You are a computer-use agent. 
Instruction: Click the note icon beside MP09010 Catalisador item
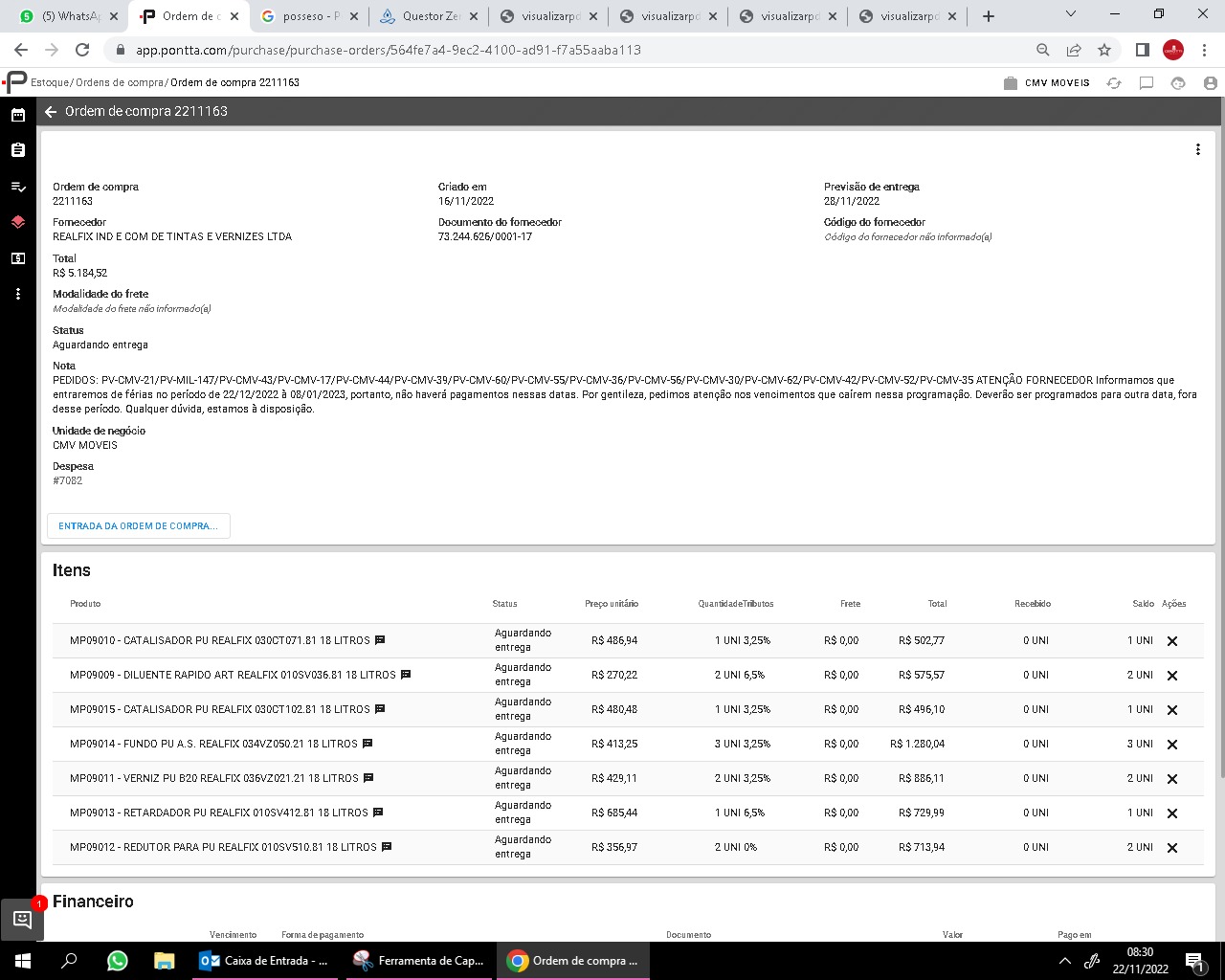point(380,640)
